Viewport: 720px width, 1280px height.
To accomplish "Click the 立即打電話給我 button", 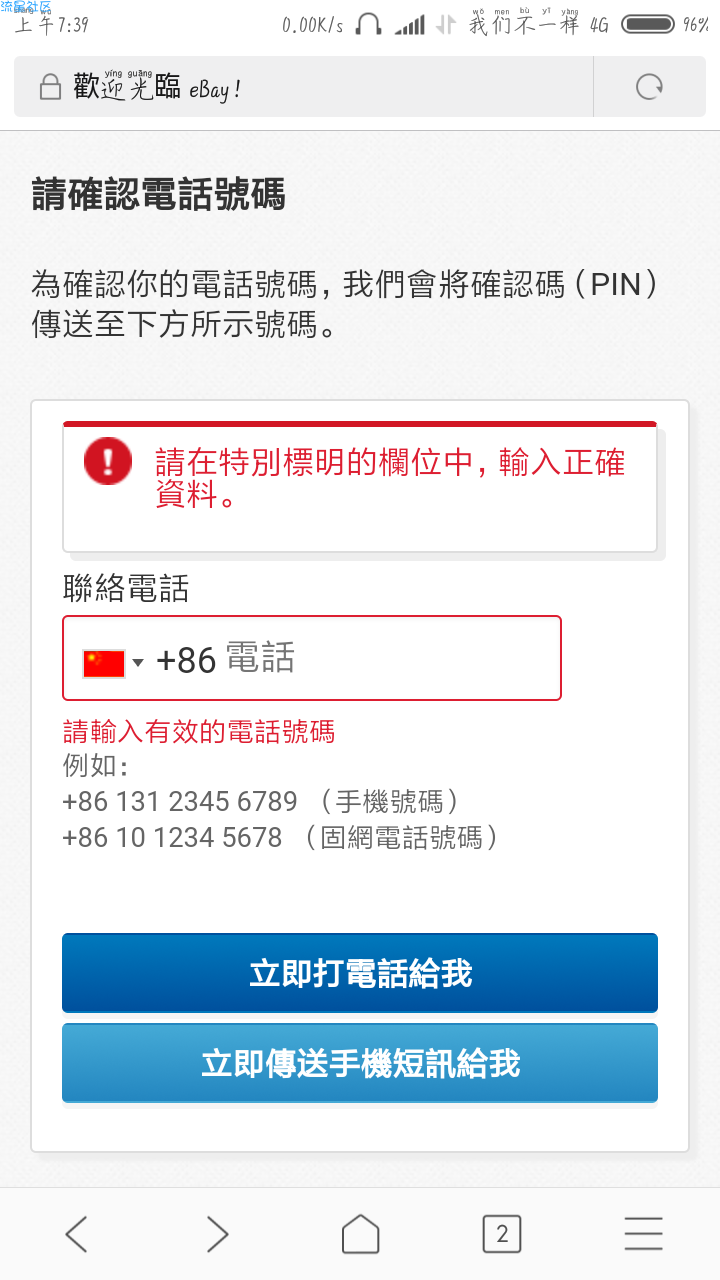I will coord(360,973).
